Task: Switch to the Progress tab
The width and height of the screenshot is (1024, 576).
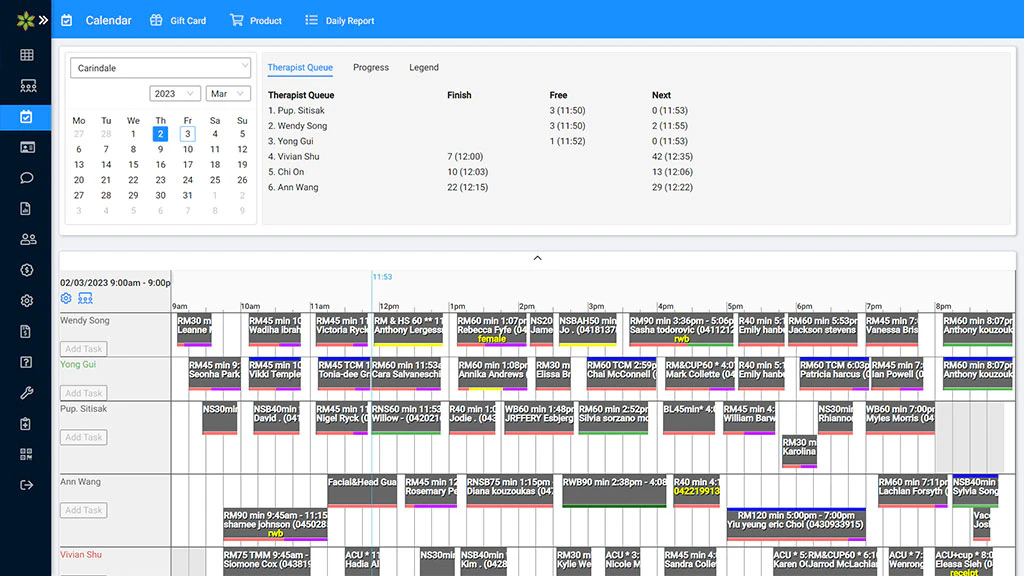Action: tap(371, 67)
